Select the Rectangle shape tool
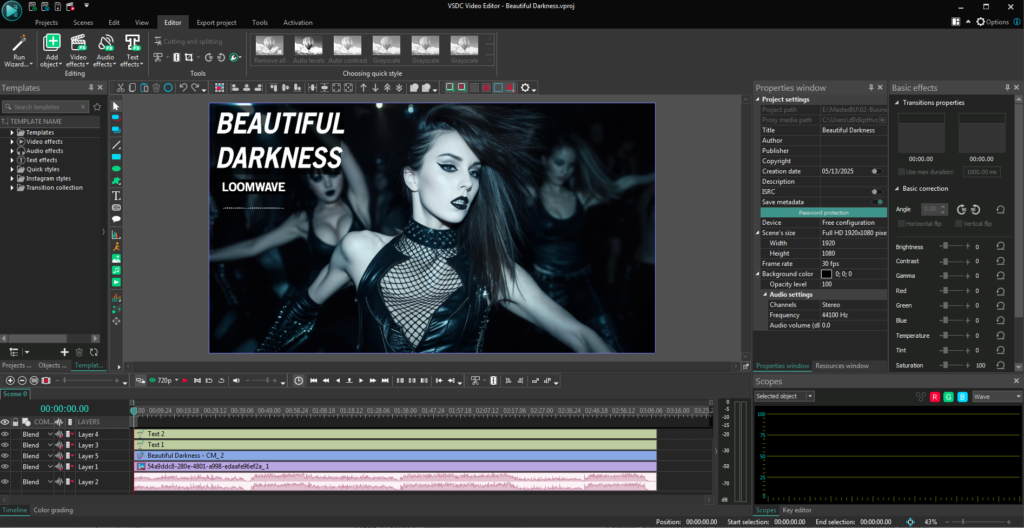This screenshot has width=1024, height=528. (x=116, y=157)
